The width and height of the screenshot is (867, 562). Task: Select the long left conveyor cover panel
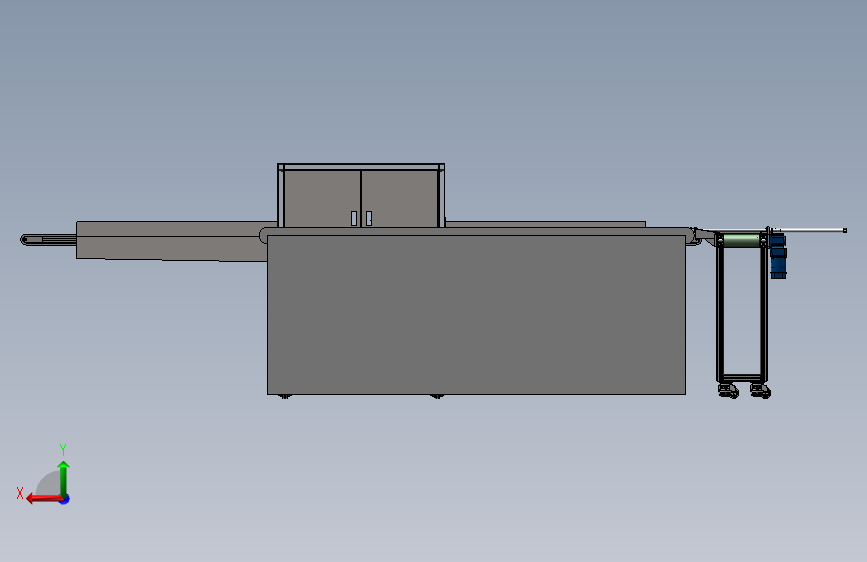(x=171, y=240)
